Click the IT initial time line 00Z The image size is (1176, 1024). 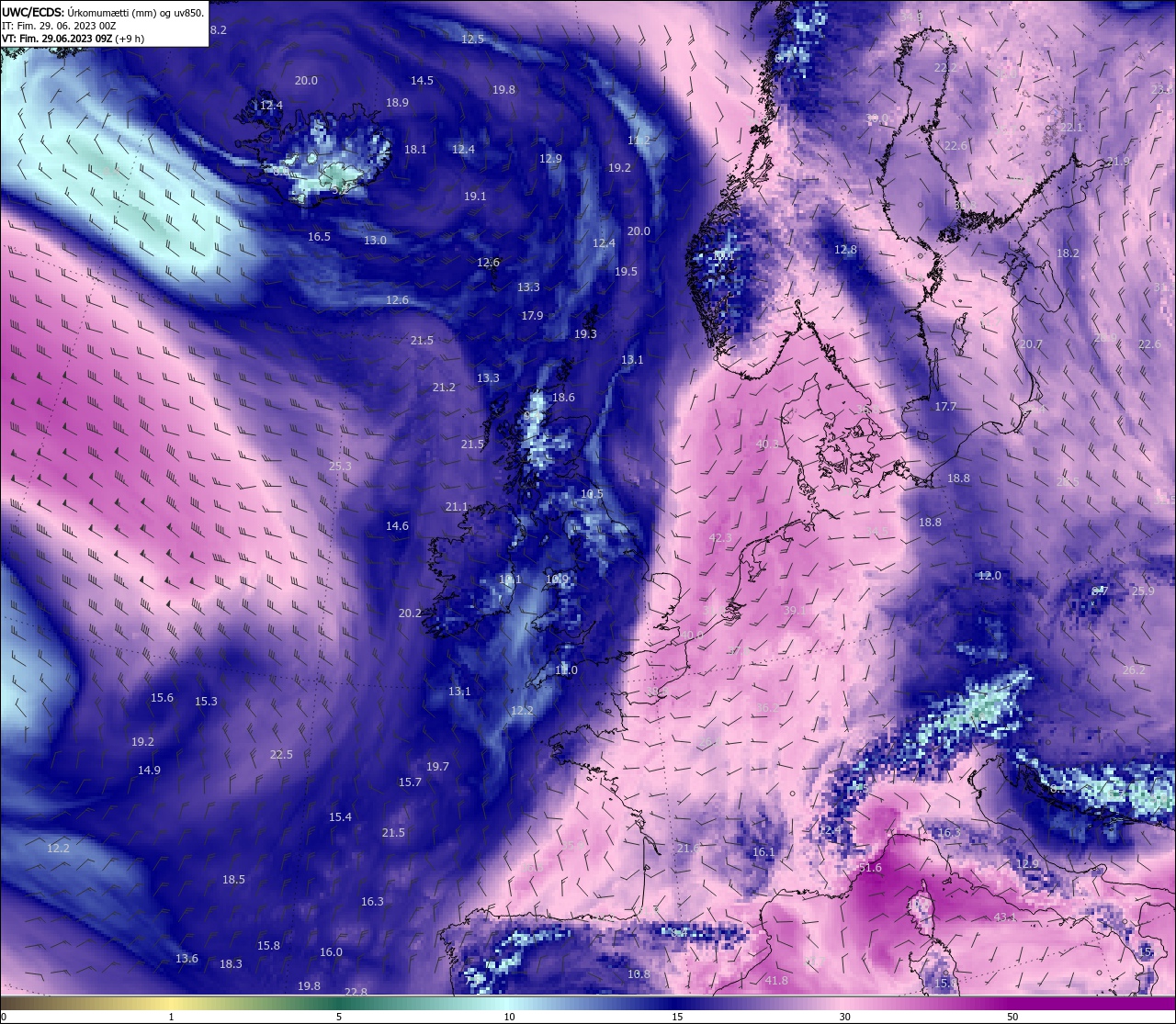coord(59,26)
